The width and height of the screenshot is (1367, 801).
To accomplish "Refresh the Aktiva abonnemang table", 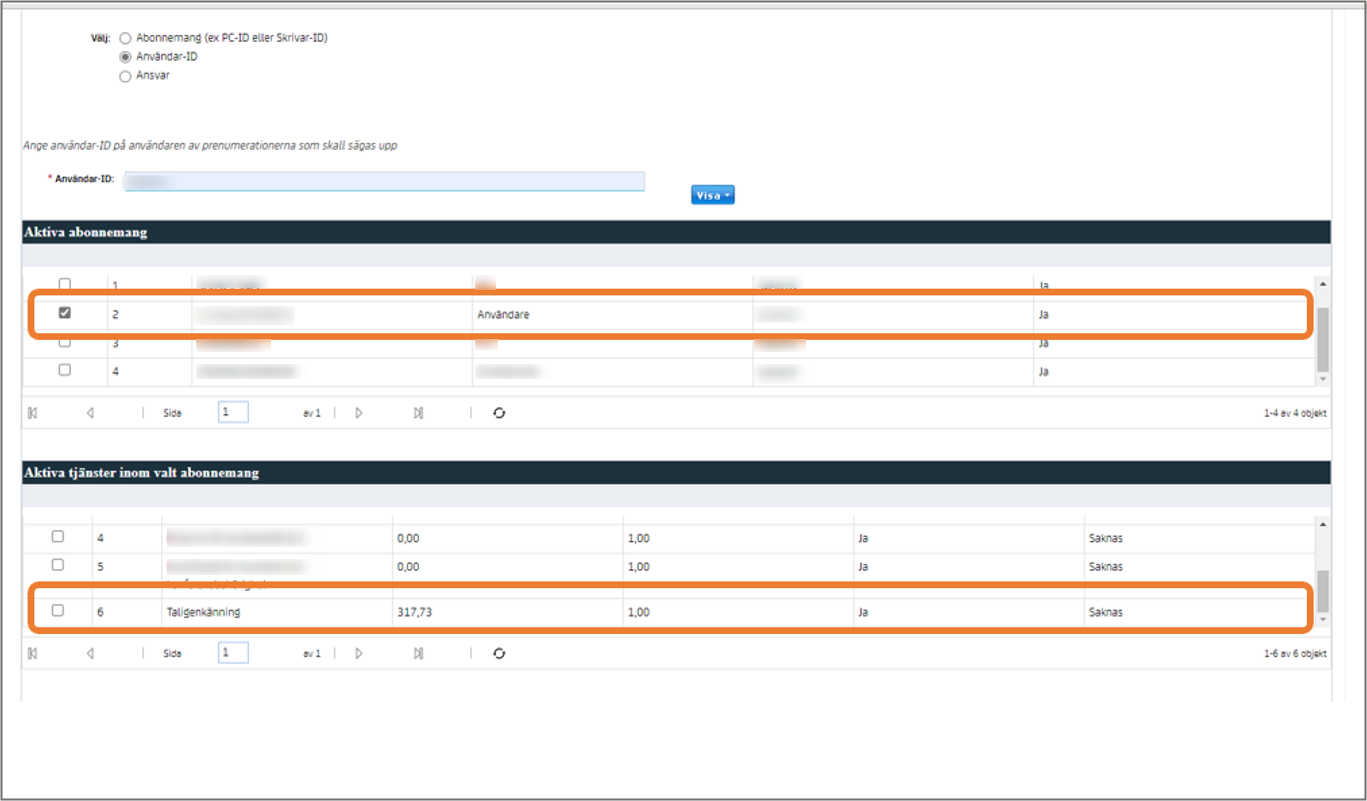I will click(x=499, y=413).
